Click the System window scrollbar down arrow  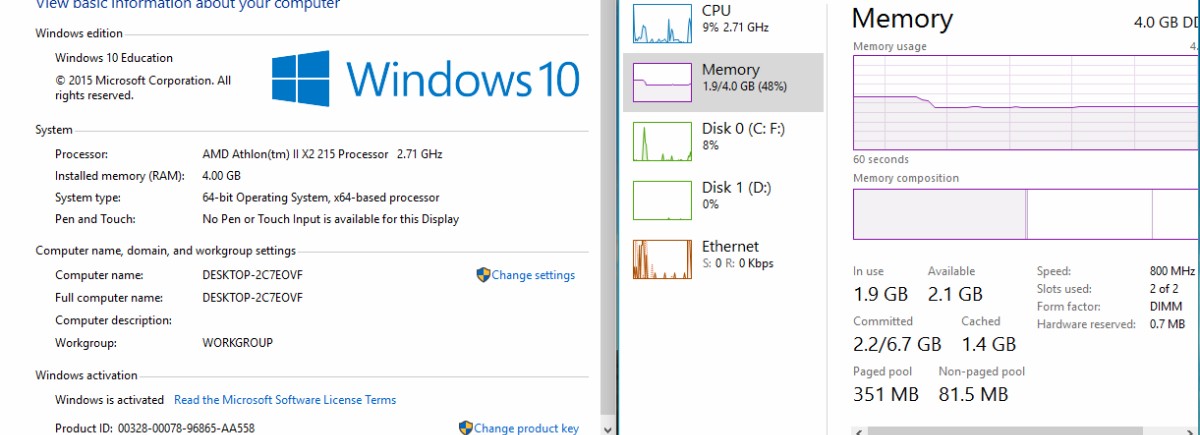click(x=609, y=427)
